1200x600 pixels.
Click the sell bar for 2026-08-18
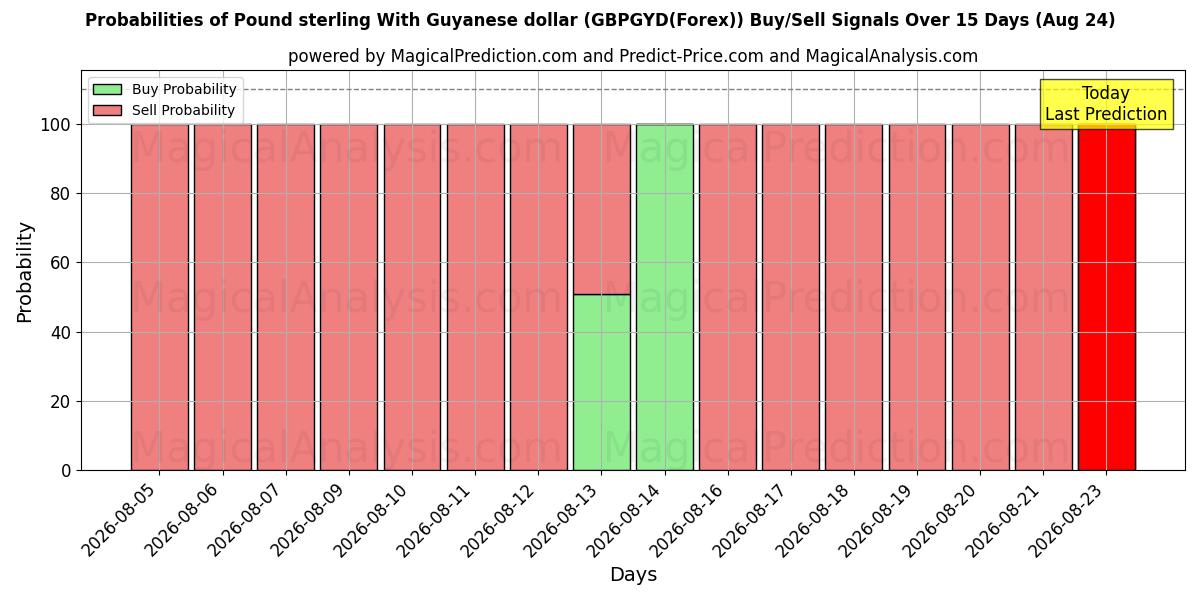854,297
